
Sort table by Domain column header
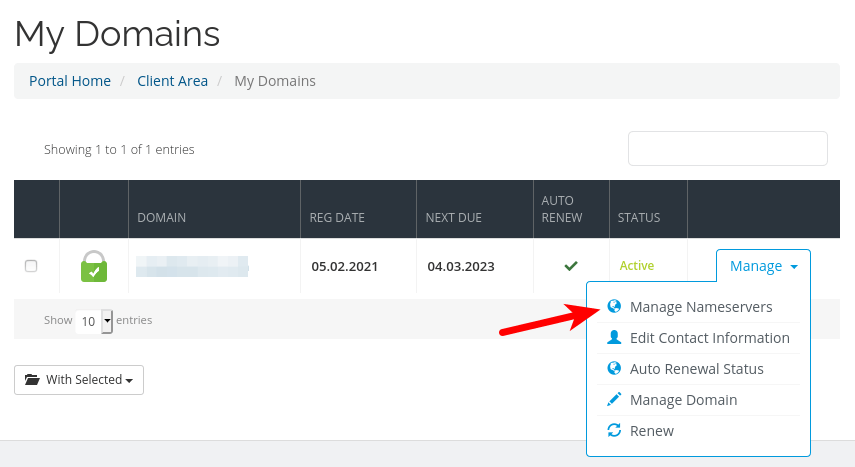pos(162,217)
